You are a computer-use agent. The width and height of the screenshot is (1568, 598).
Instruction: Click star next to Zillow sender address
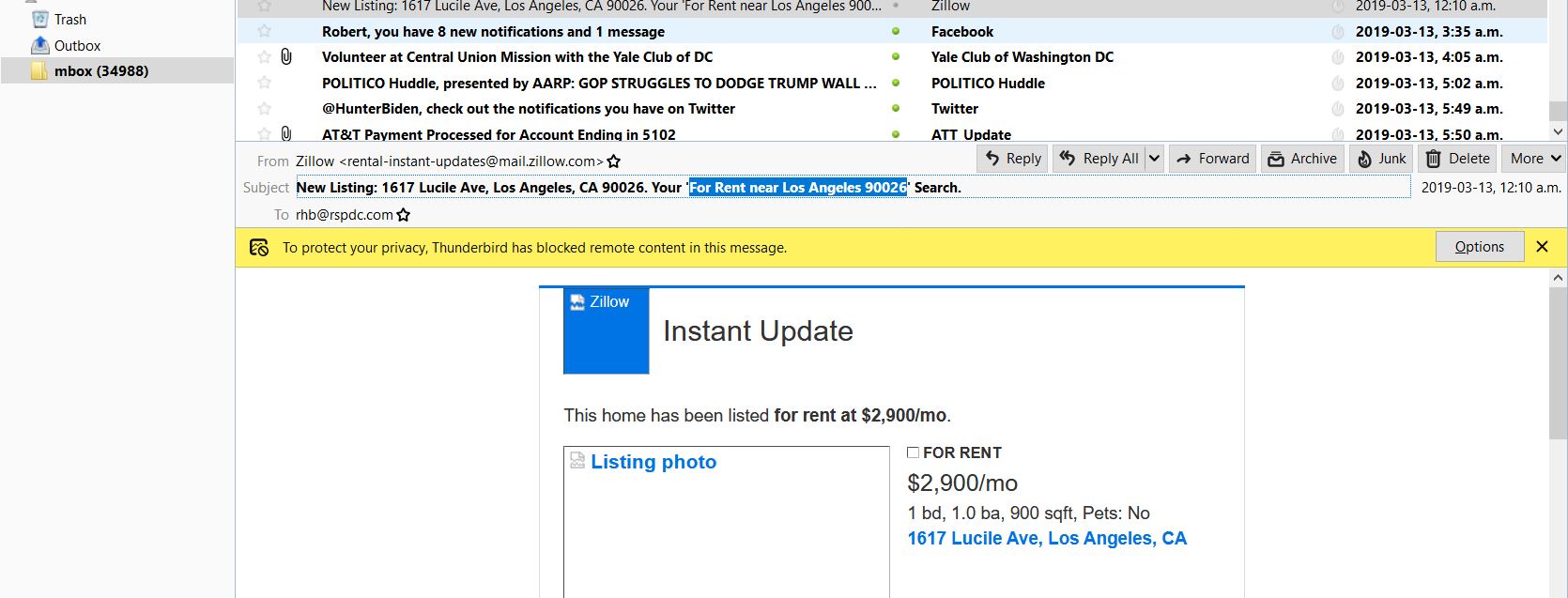click(614, 161)
